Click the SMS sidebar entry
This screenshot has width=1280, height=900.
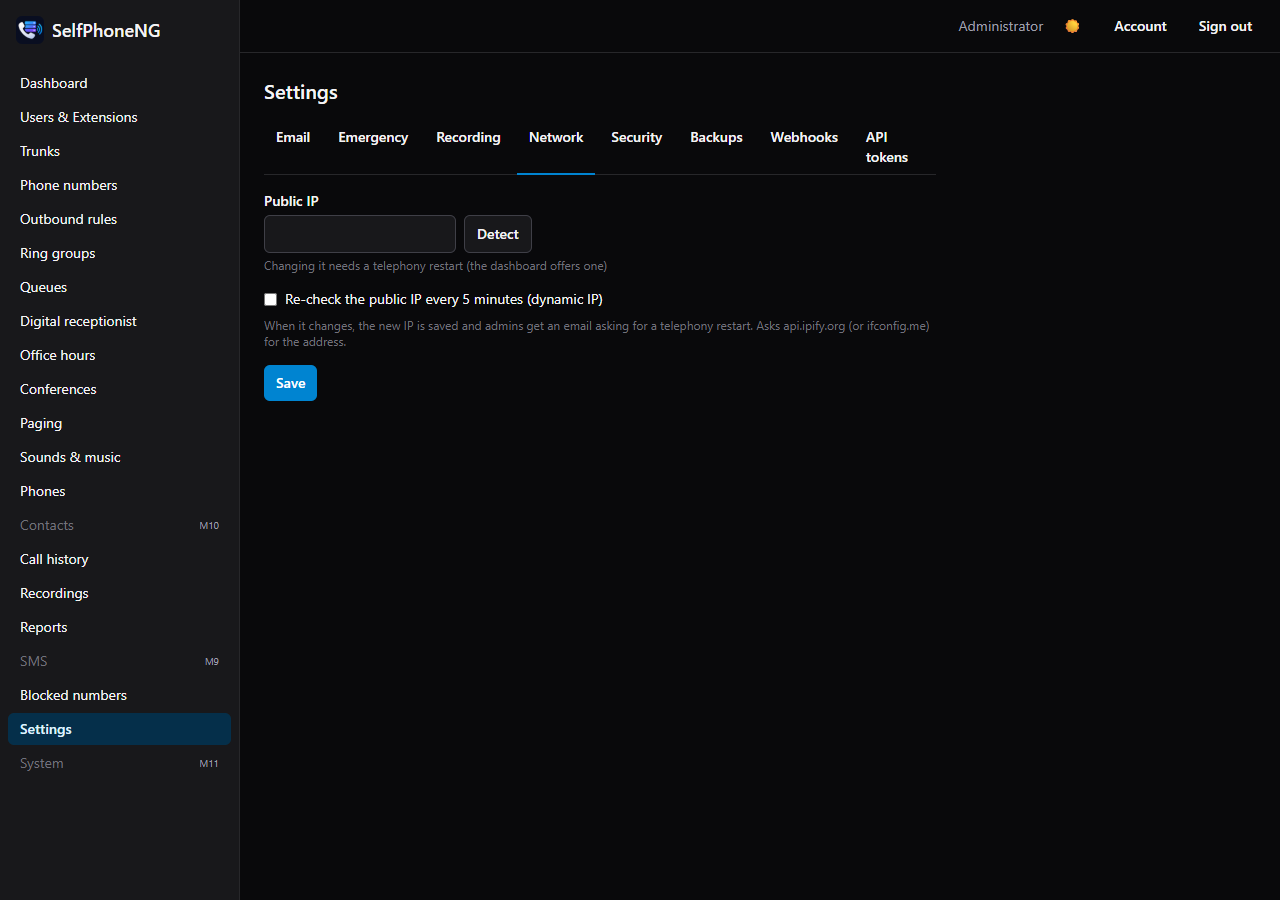pos(119,661)
